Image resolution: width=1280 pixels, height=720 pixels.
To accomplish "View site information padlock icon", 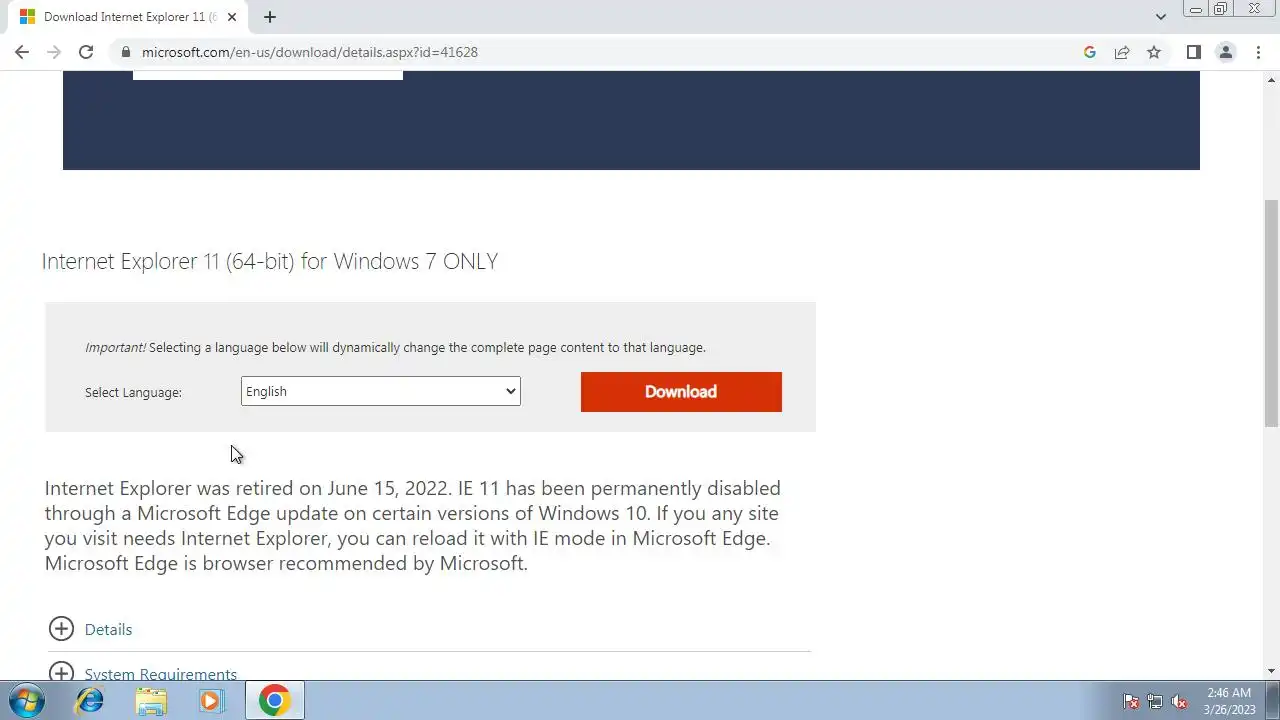I will pyautogui.click(x=125, y=52).
